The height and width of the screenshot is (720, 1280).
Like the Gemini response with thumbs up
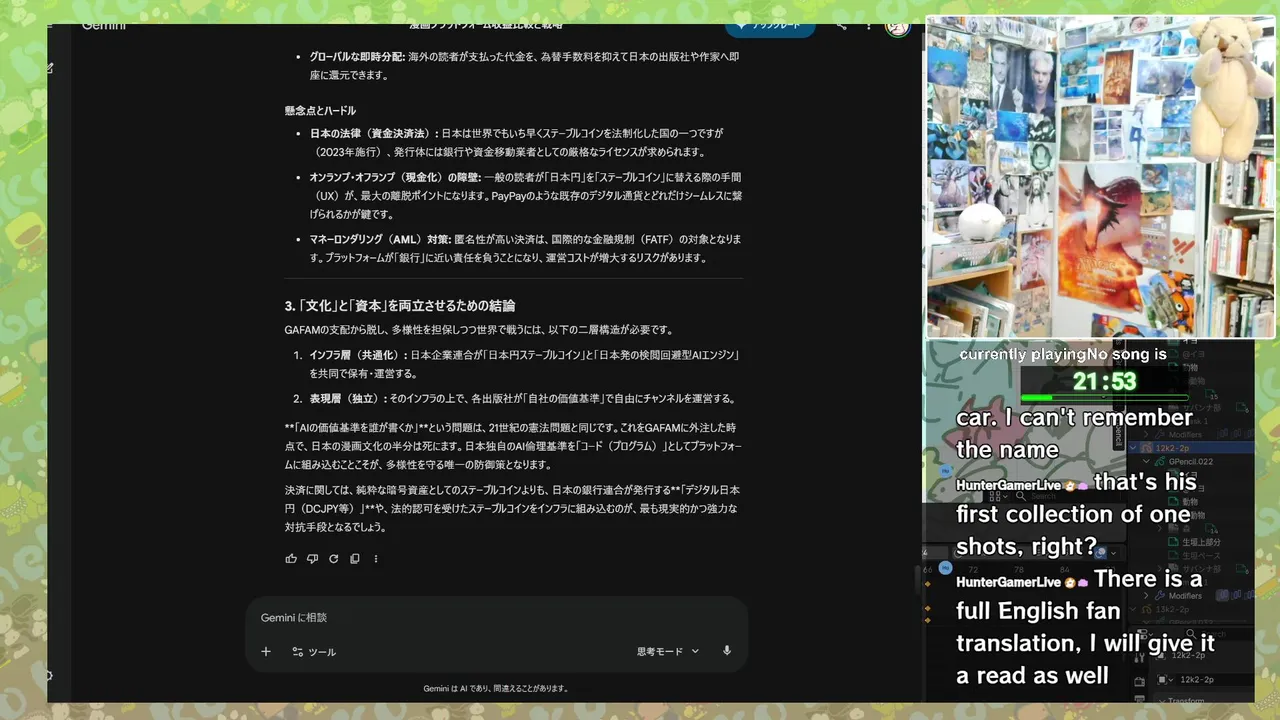click(291, 559)
